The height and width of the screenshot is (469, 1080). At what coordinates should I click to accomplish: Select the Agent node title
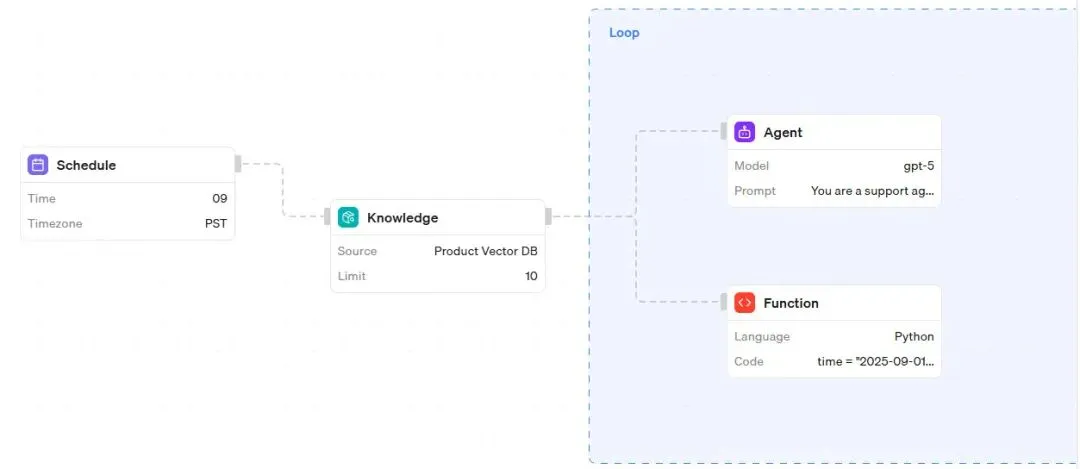783,132
